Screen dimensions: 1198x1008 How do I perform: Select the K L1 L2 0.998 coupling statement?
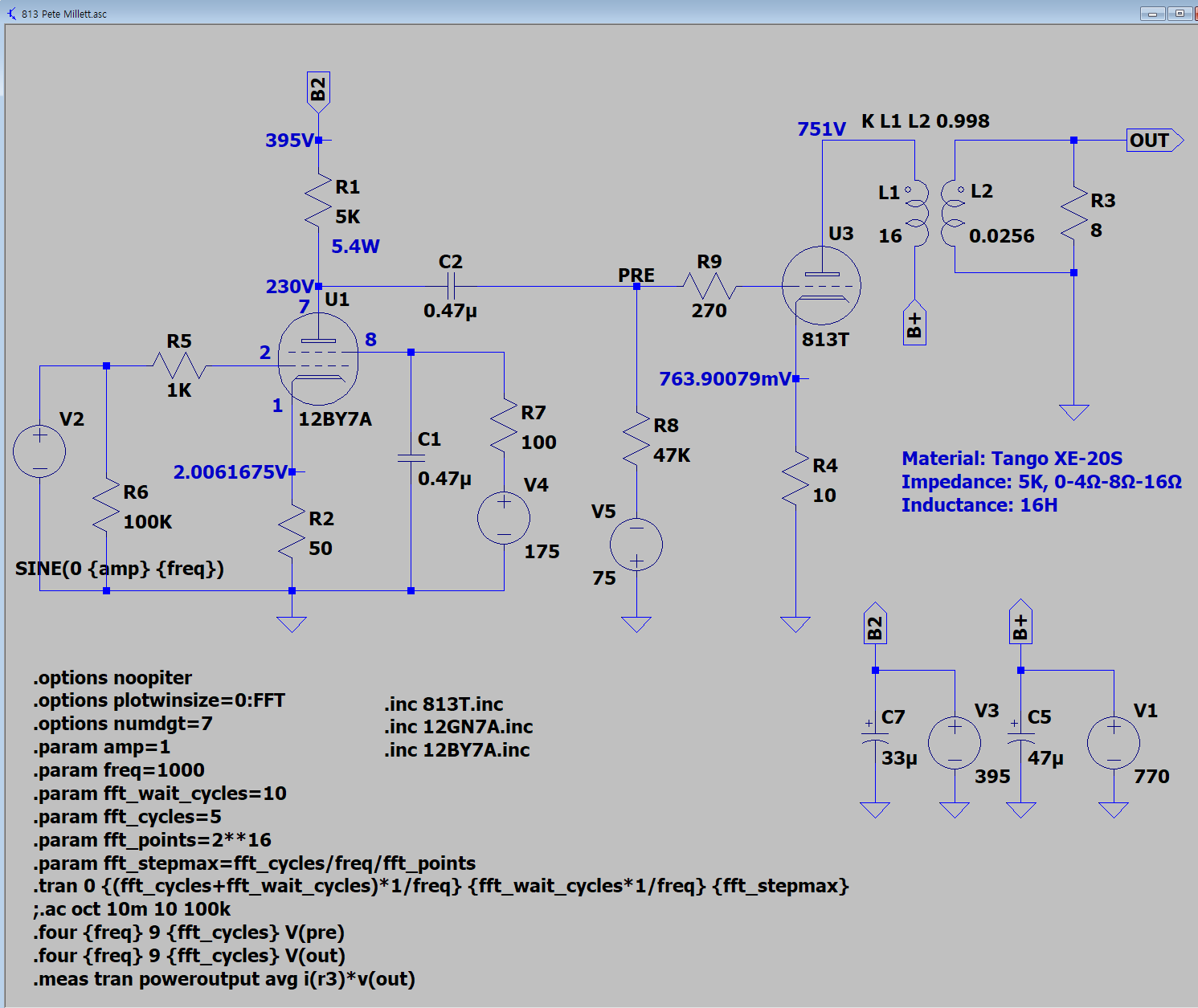click(x=925, y=121)
